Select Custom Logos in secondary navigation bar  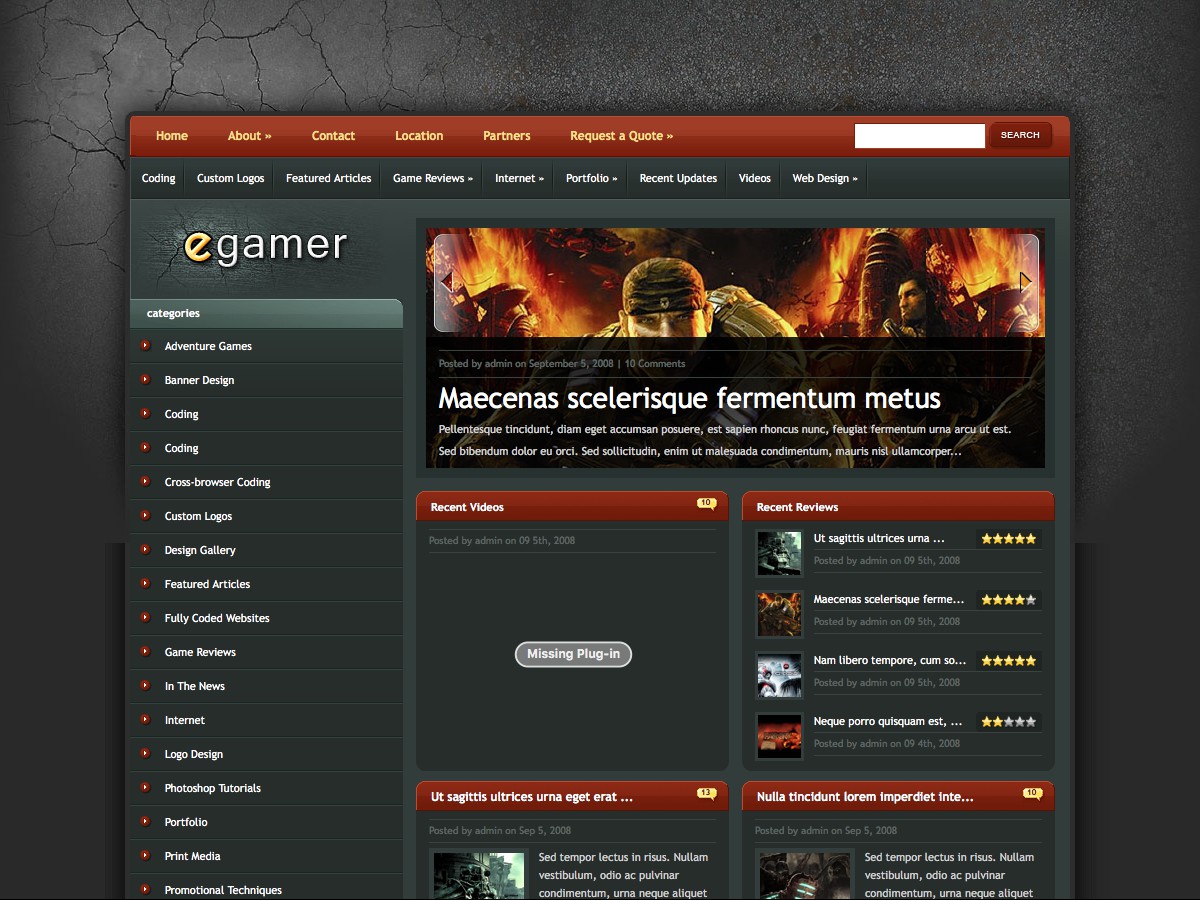pyautogui.click(x=230, y=178)
